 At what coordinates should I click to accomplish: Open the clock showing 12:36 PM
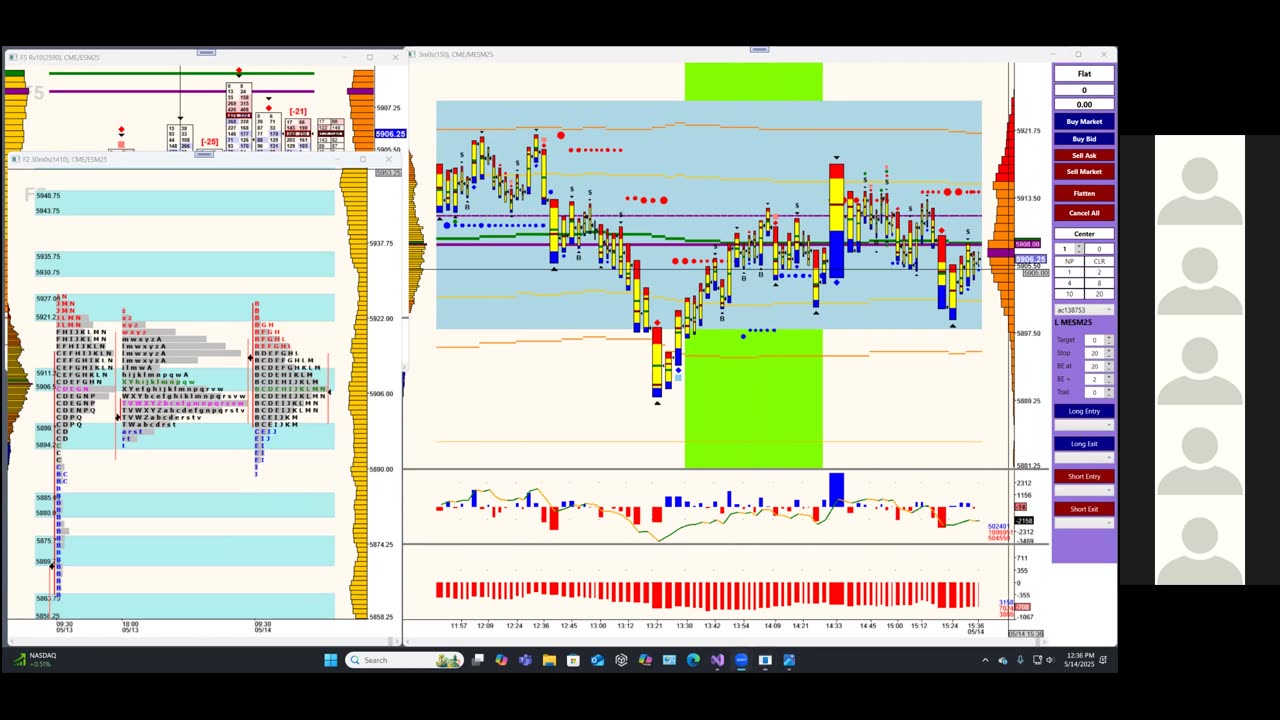pyautogui.click(x=1080, y=660)
